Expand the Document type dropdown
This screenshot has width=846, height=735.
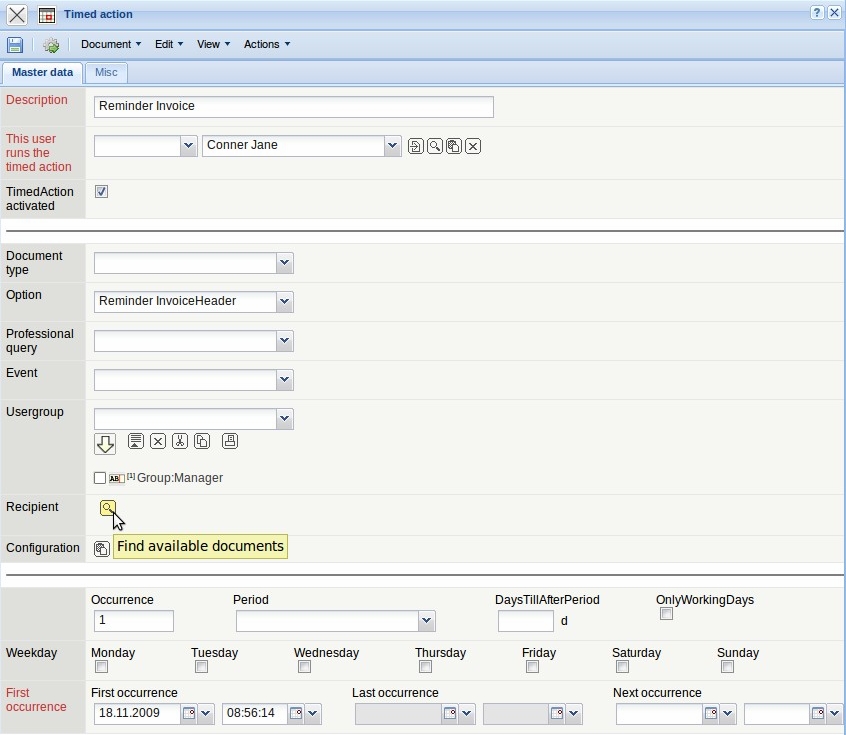[x=284, y=263]
